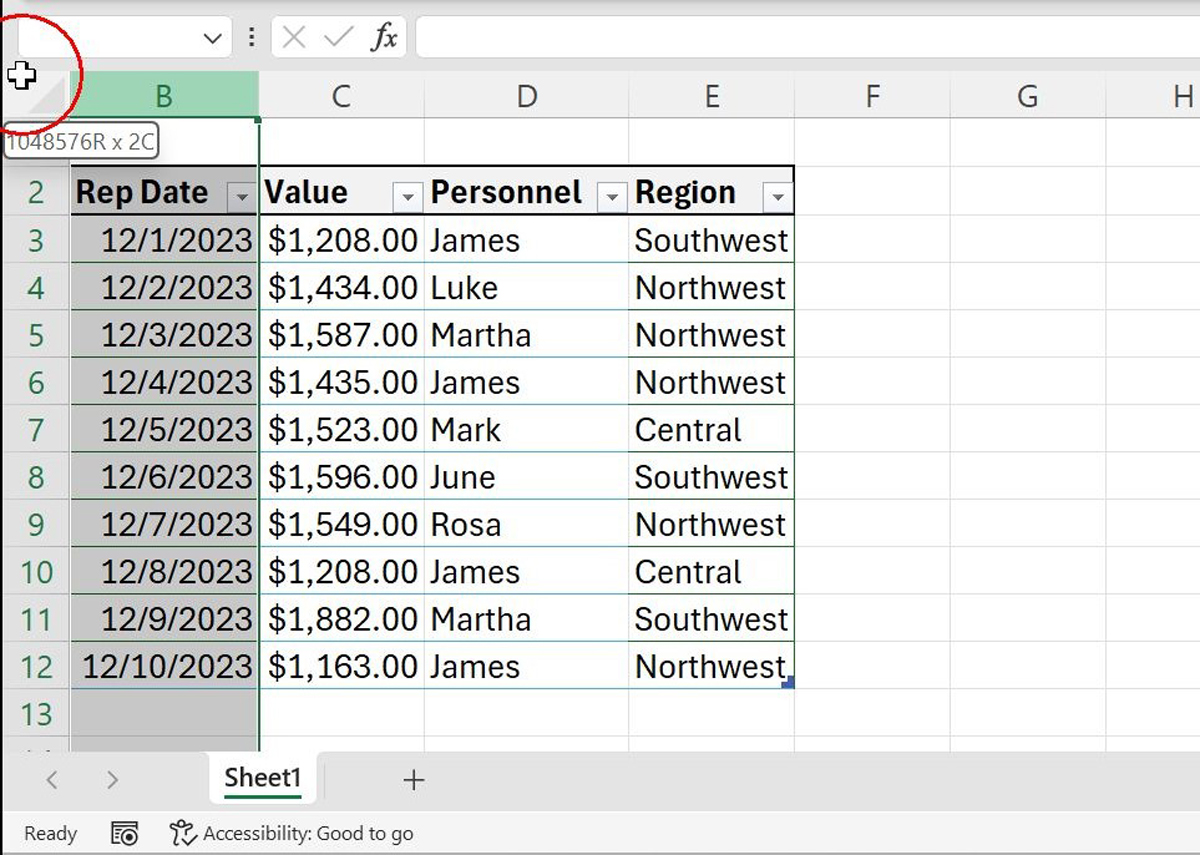Image resolution: width=1200 pixels, height=855 pixels.
Task: Click the macro record icon in the status bar
Action: (x=124, y=832)
